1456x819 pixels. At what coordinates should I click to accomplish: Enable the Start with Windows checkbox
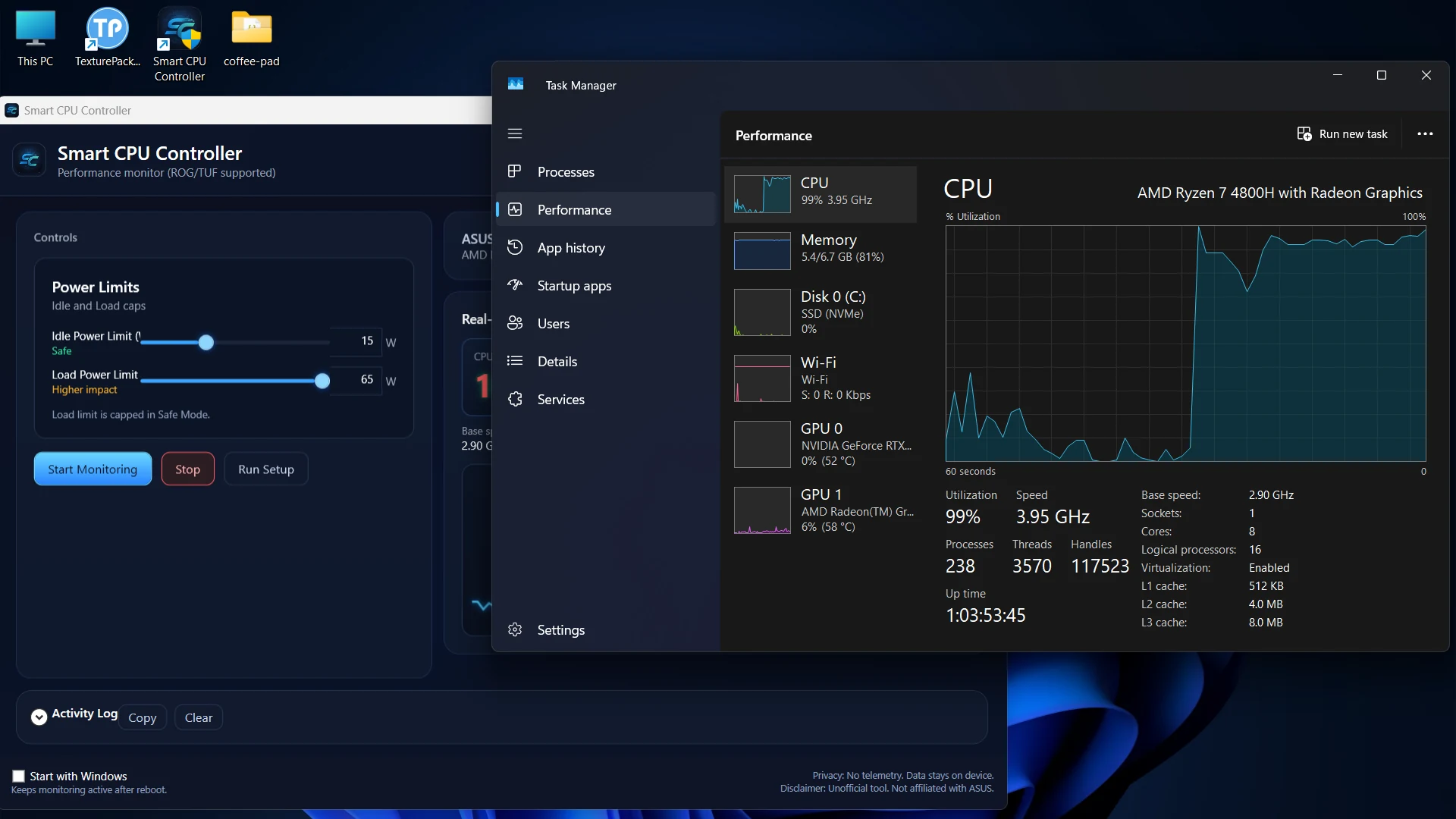(18, 776)
